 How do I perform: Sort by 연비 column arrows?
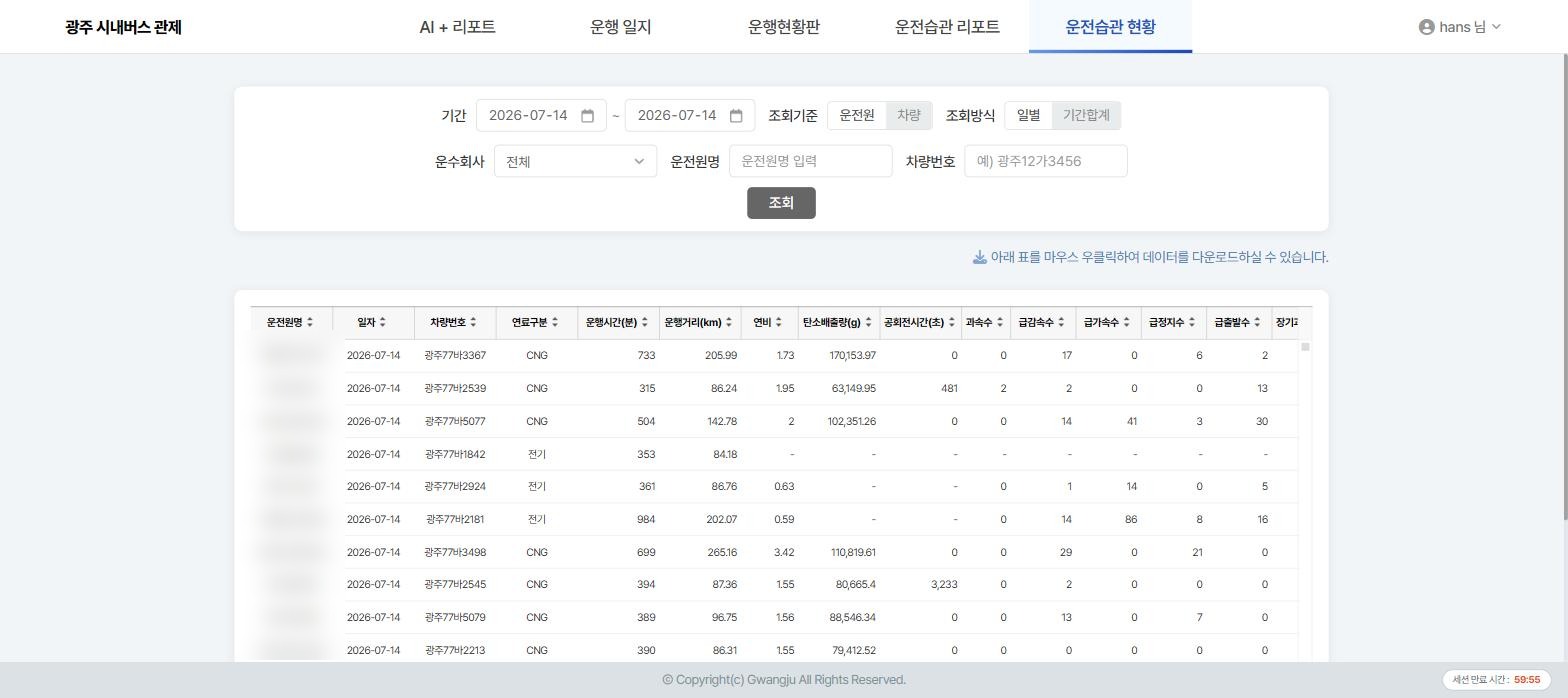779,322
